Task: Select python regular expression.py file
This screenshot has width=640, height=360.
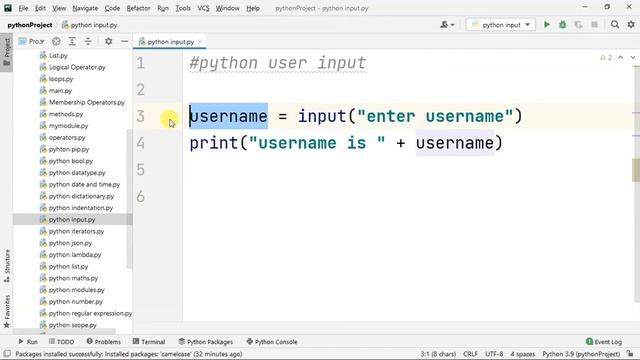Action: click(x=90, y=313)
